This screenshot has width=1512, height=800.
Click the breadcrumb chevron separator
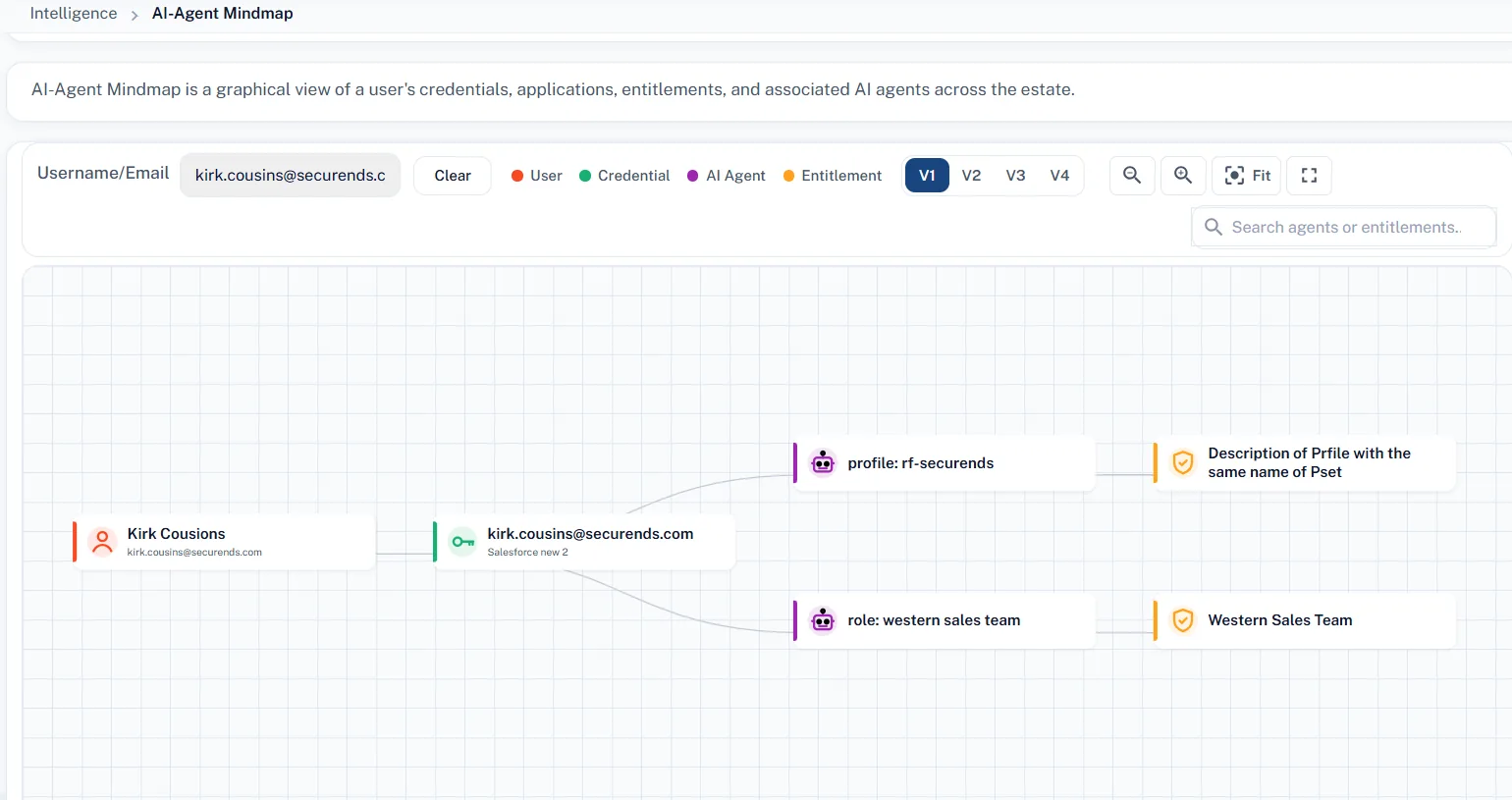coord(135,15)
